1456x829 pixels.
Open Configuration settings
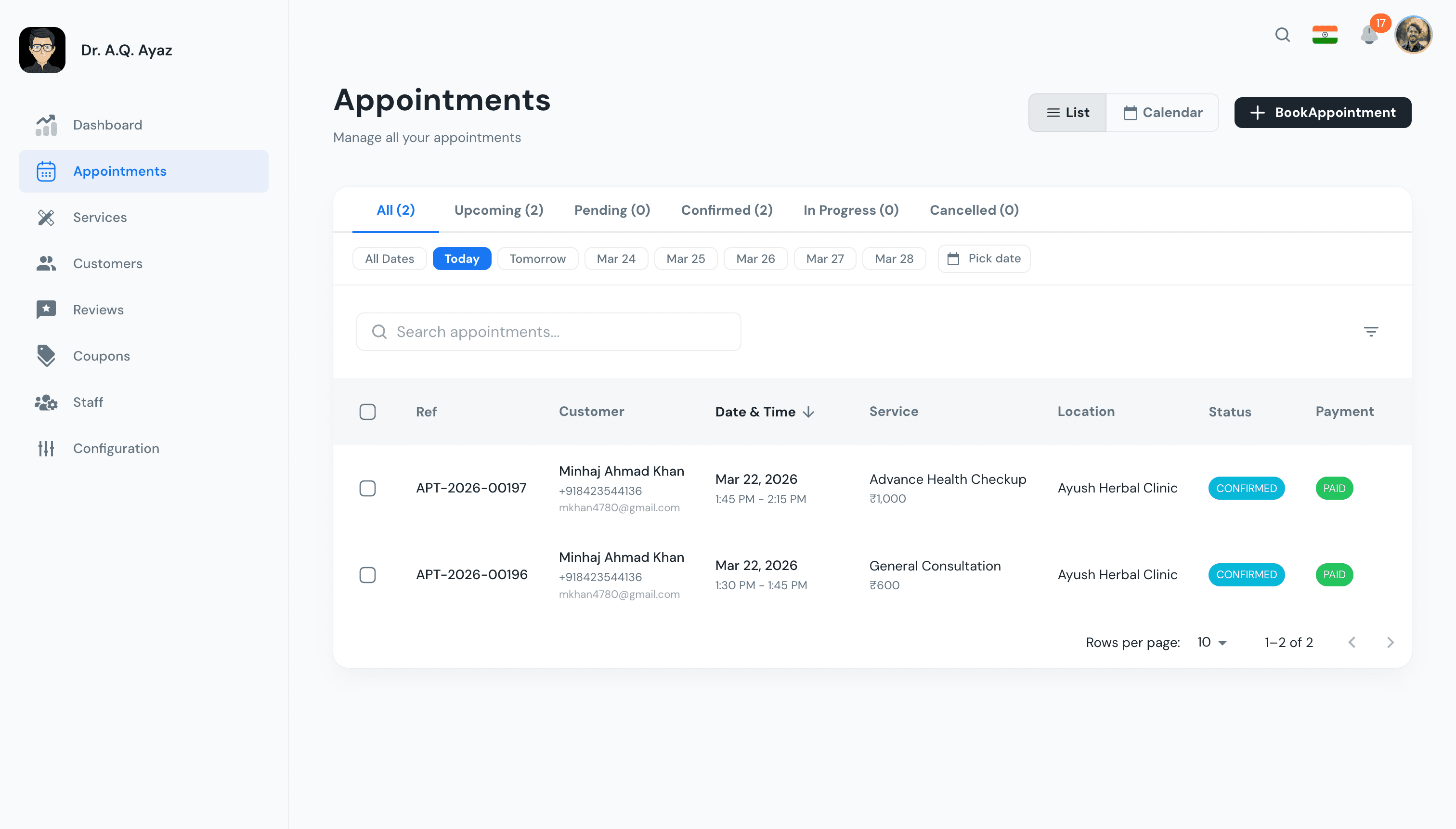tap(116, 448)
